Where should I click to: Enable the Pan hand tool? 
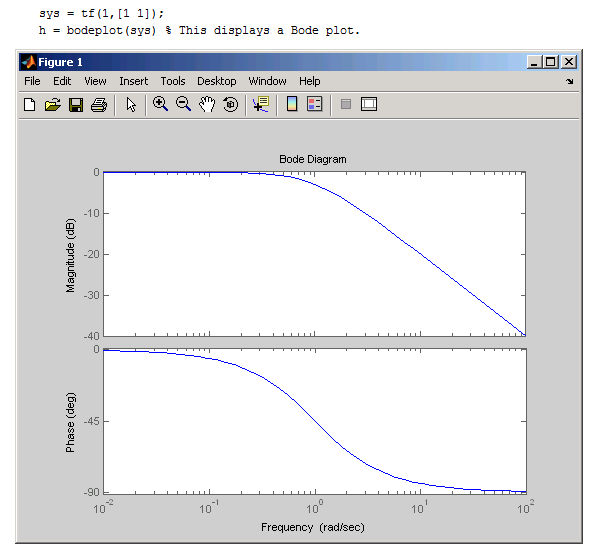tap(207, 104)
